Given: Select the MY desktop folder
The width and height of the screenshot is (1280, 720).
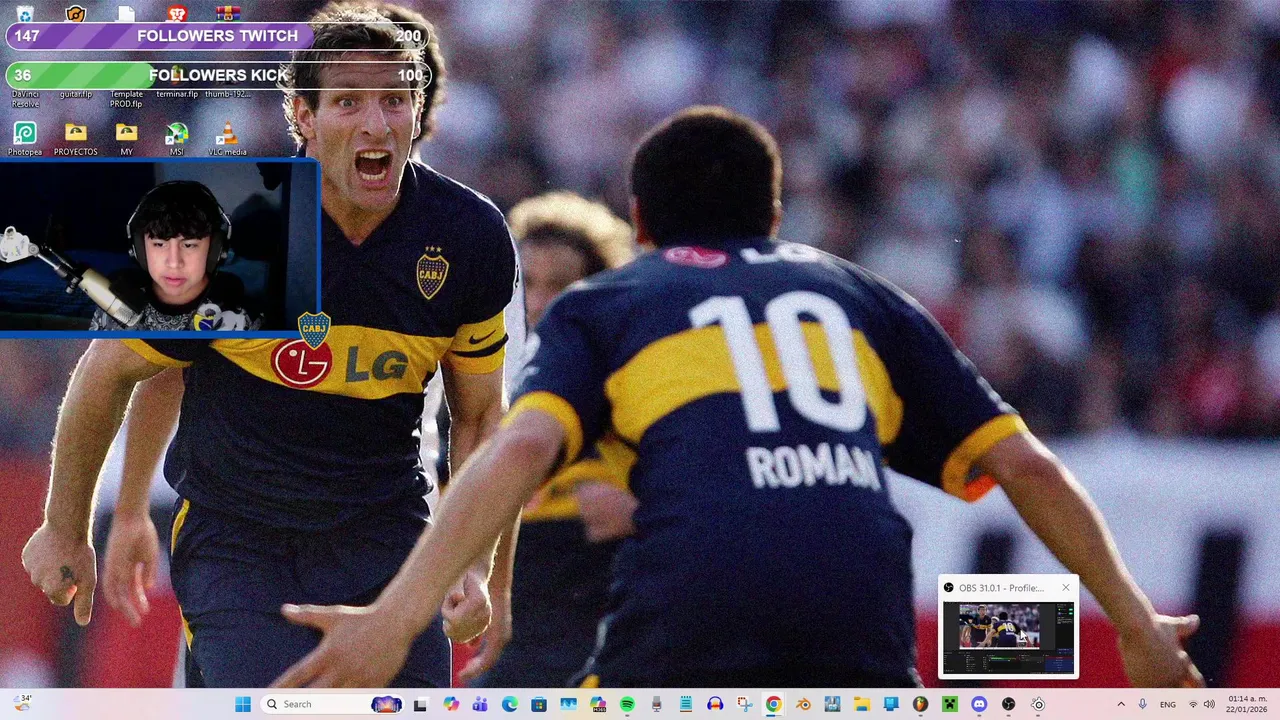Looking at the screenshot, I should (x=126, y=139).
